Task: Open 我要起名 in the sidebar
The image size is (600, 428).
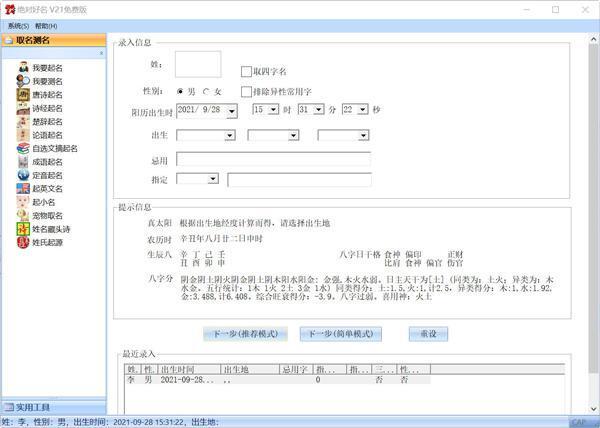Action: (x=46, y=67)
